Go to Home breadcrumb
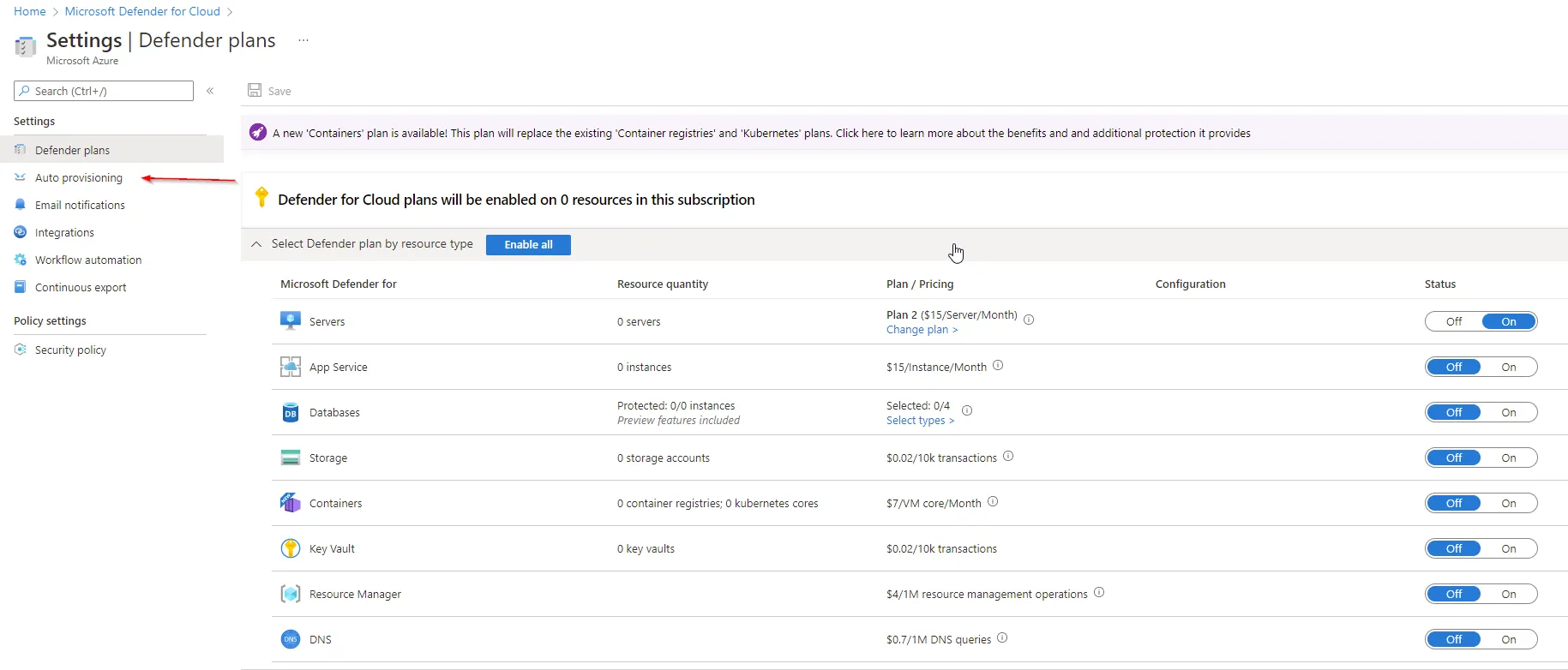The image size is (1568, 670). tap(30, 11)
